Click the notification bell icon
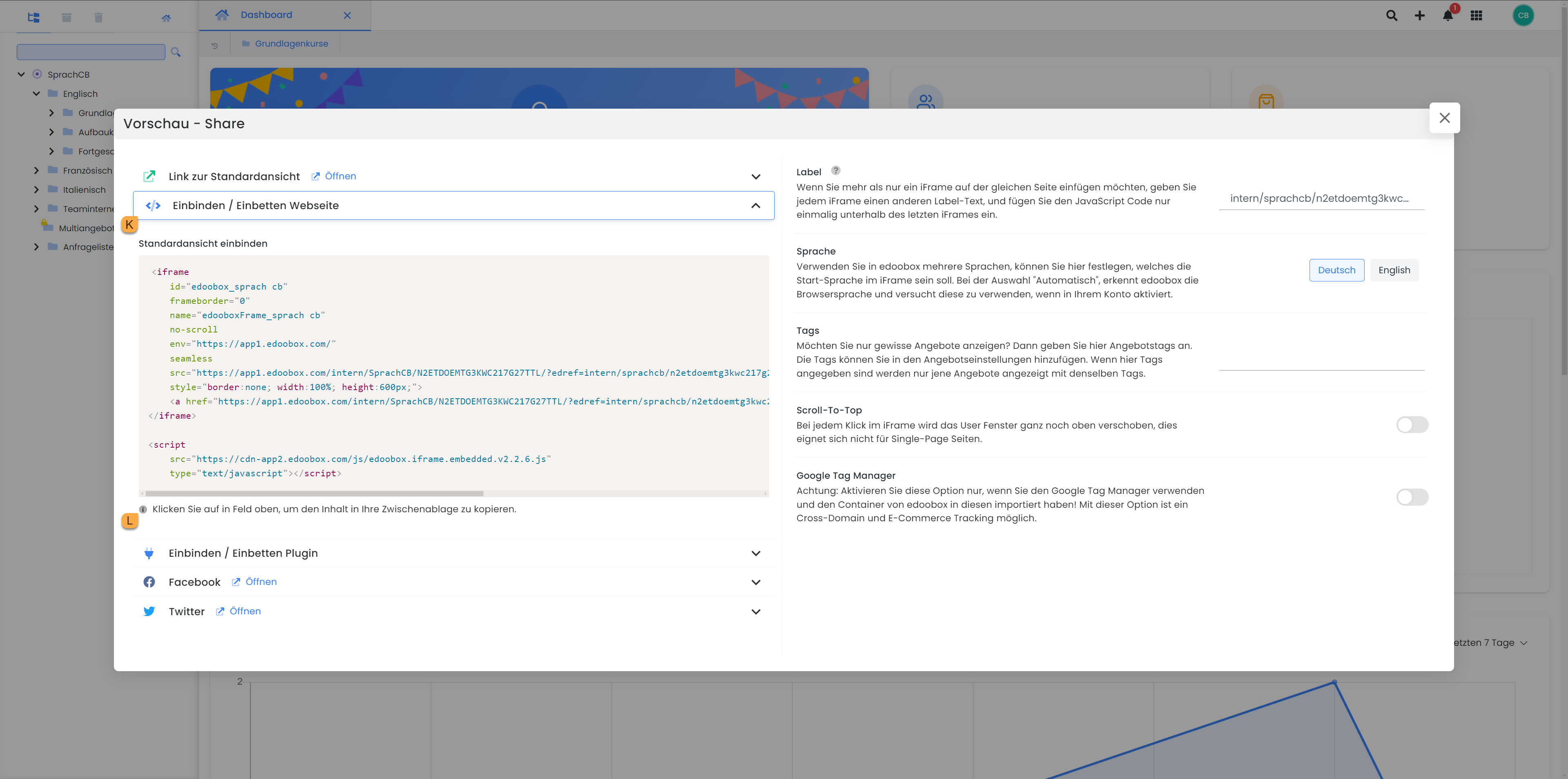 click(1448, 16)
